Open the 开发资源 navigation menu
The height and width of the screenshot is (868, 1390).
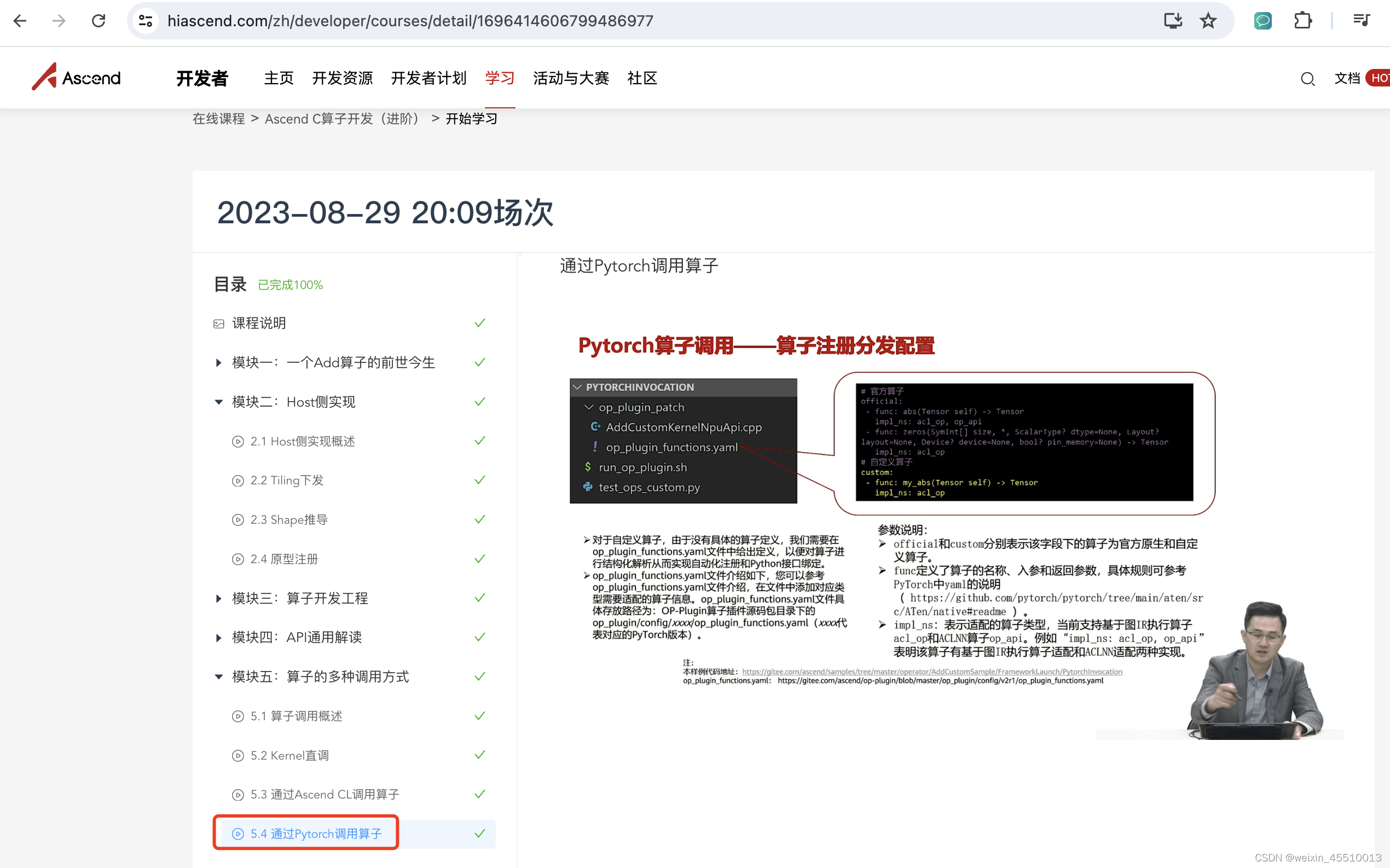coord(342,78)
